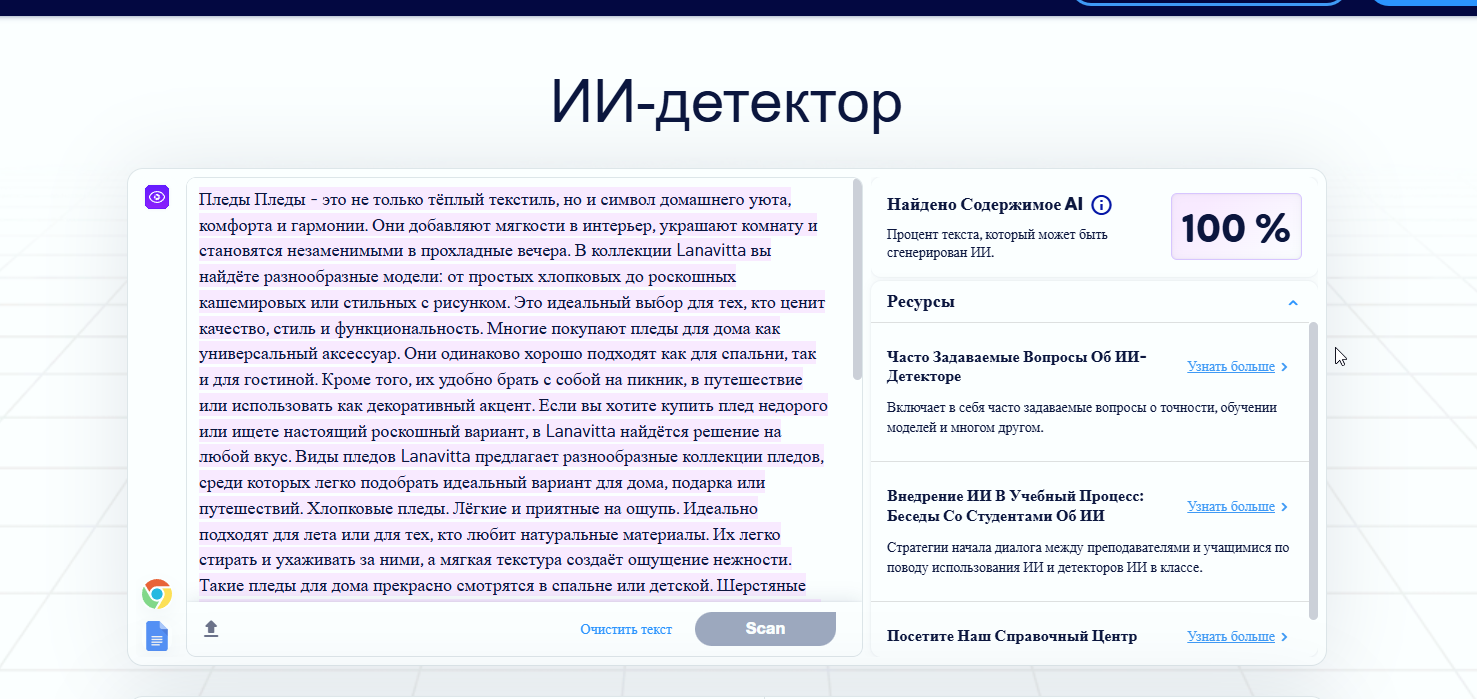This screenshot has width=1477, height=699.
Task: Click the text area scrollbar thumb
Action: [x=857, y=280]
